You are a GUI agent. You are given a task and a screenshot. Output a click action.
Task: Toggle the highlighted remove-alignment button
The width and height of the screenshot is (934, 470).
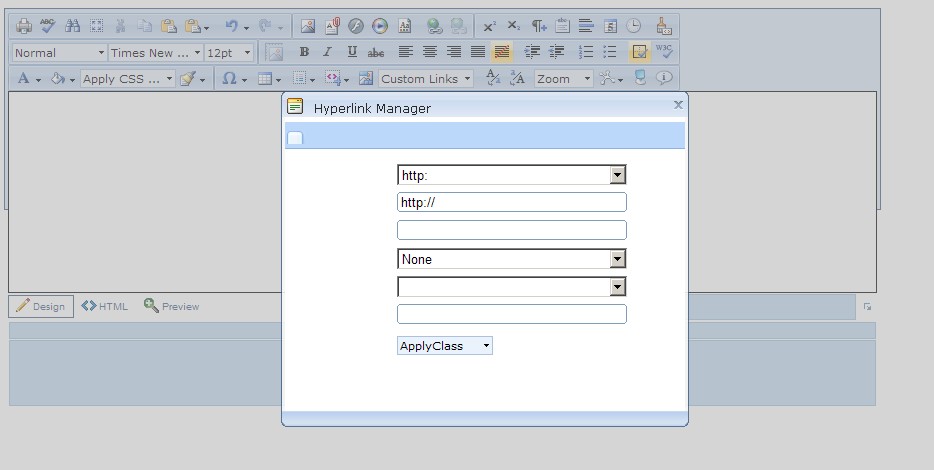502,52
